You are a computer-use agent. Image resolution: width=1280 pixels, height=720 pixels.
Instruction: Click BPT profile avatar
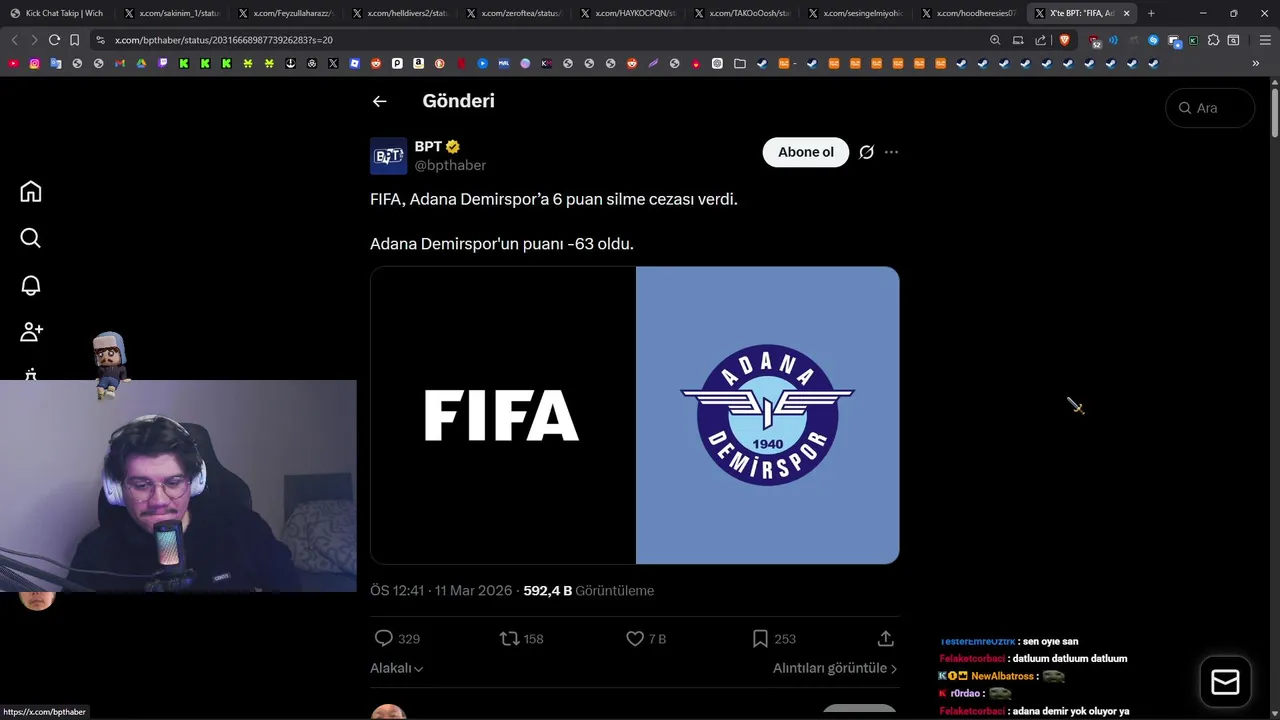[x=389, y=156]
